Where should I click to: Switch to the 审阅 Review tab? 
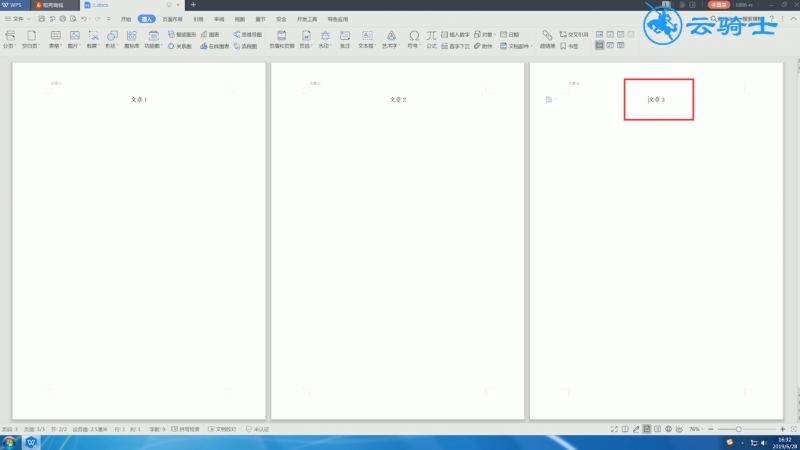(x=219, y=19)
